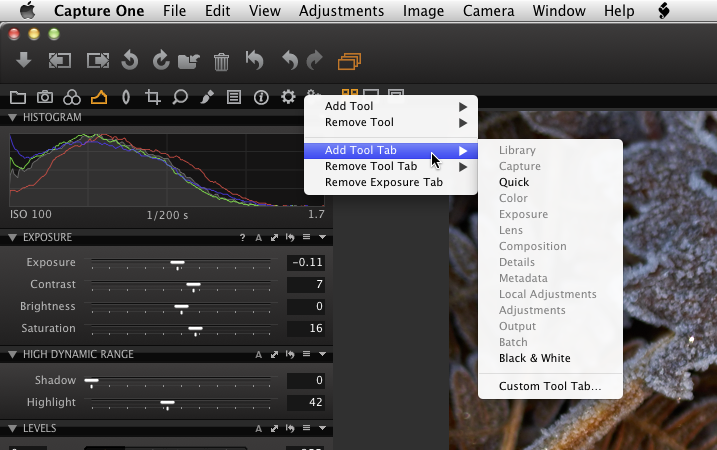This screenshot has width=717, height=450.
Task: Click the Contrast slider handle
Action: tap(193, 285)
